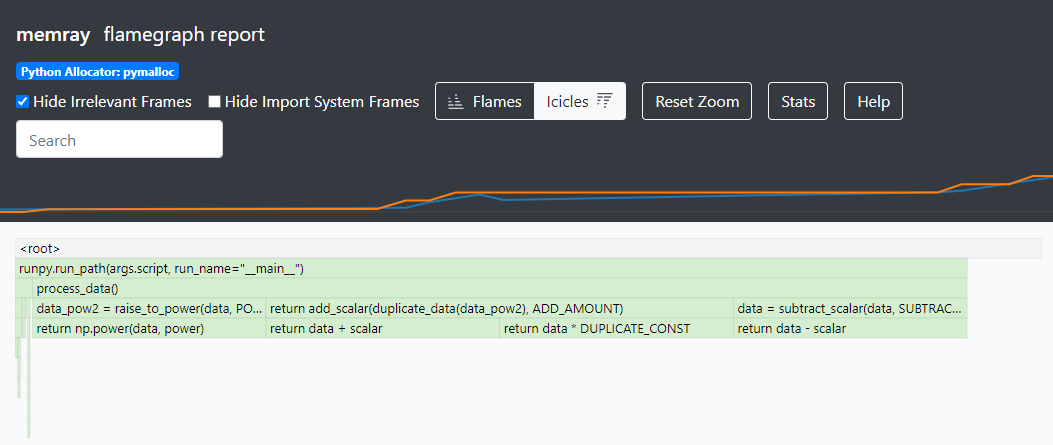Enable Hide Import System Frames checkbox
Screen dimensions: 1053x445
tap(214, 102)
